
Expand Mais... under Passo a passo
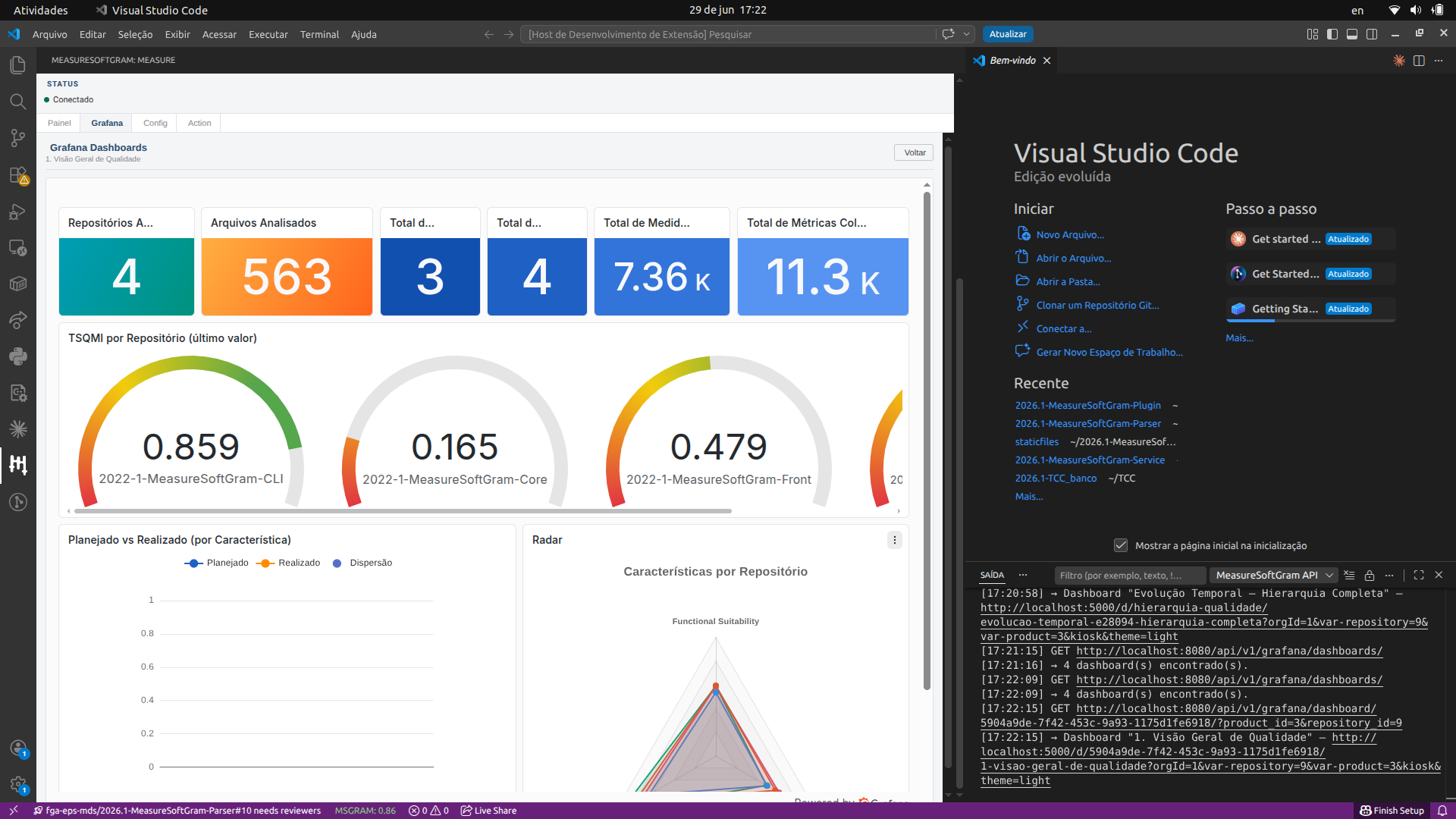1239,338
